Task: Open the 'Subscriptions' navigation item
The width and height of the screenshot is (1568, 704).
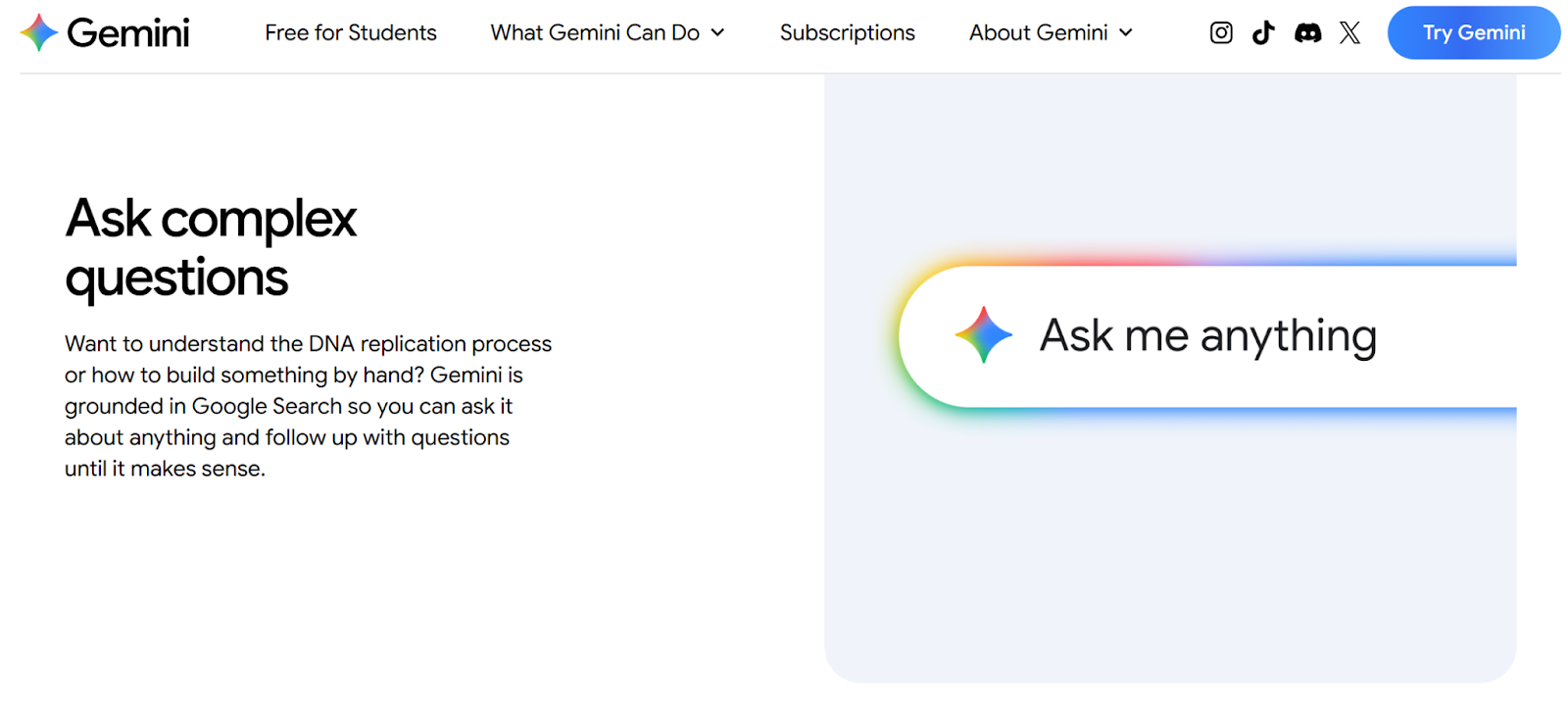Action: pos(847,32)
